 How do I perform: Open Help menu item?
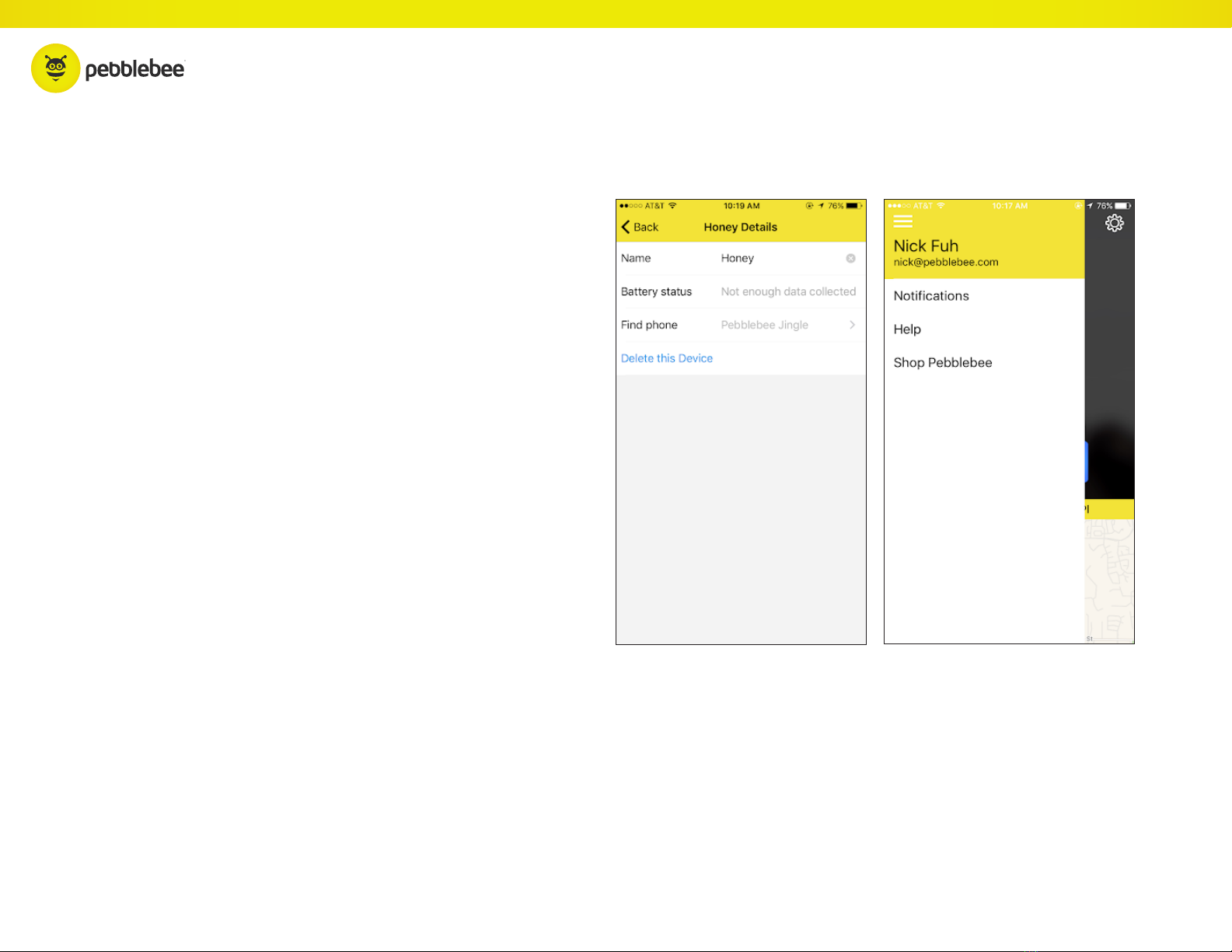(907, 330)
